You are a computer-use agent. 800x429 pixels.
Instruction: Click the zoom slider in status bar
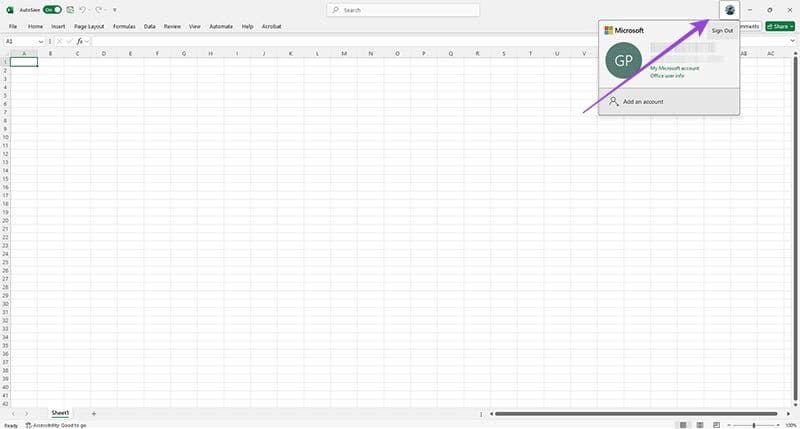coord(754,425)
